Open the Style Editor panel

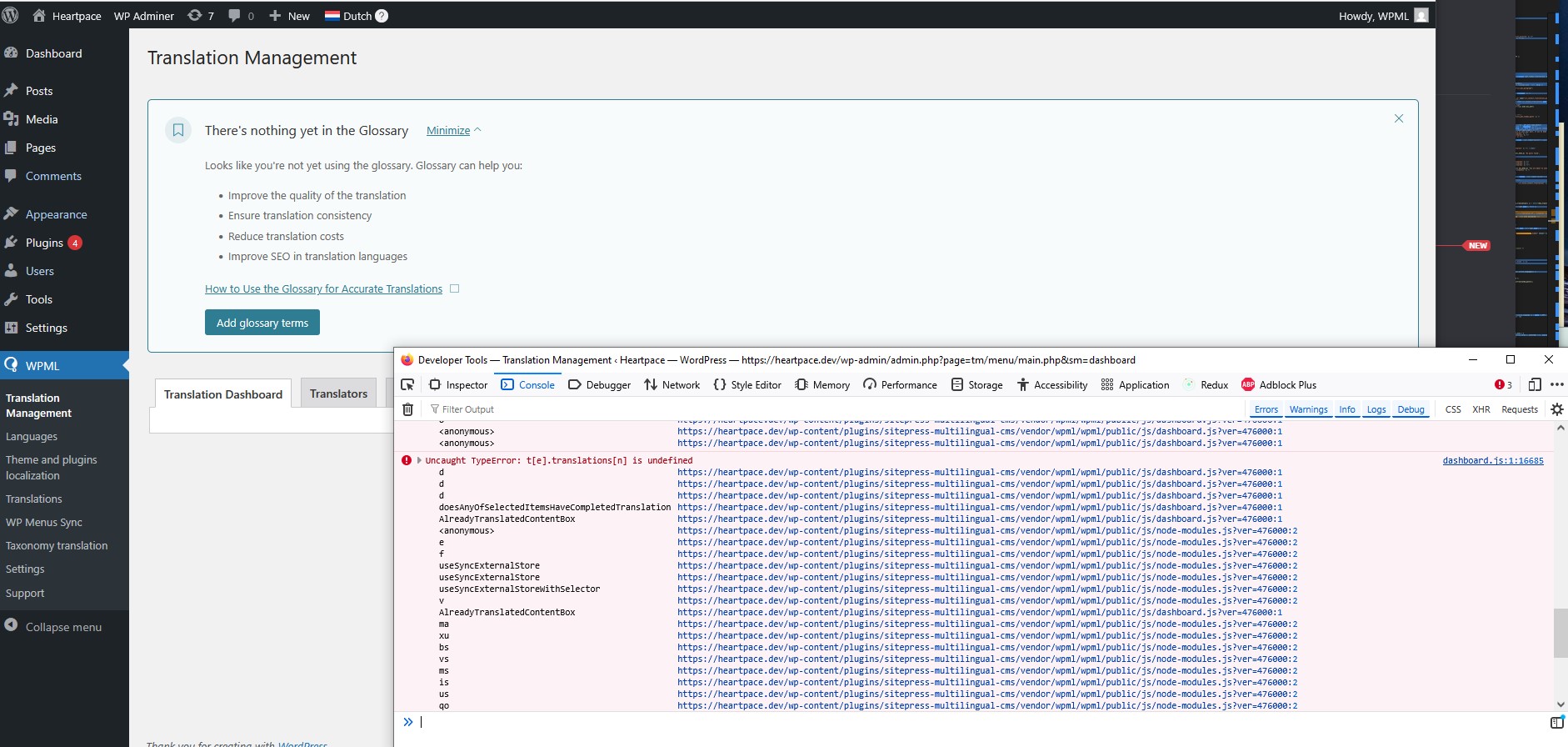point(747,384)
